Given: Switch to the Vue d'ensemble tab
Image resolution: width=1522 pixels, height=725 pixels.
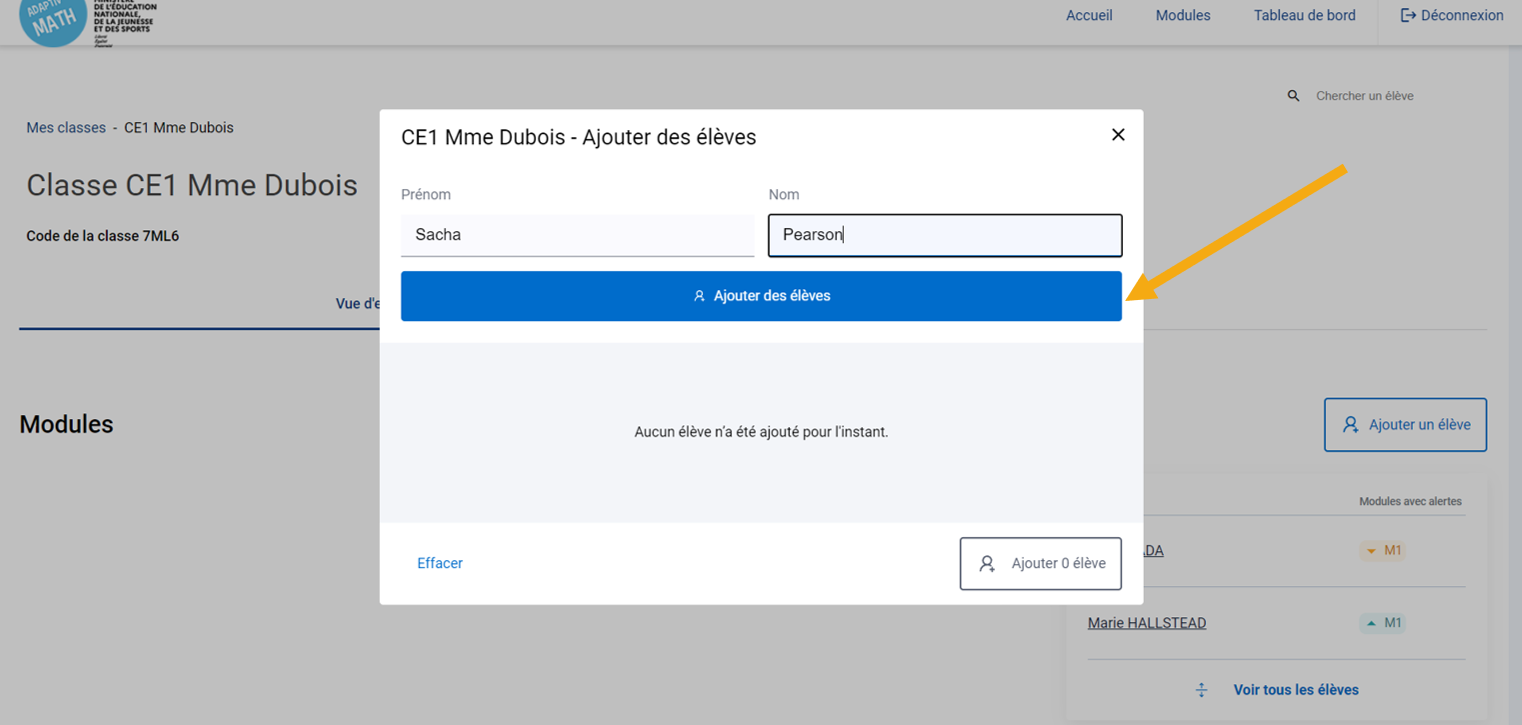Looking at the screenshot, I should point(357,304).
